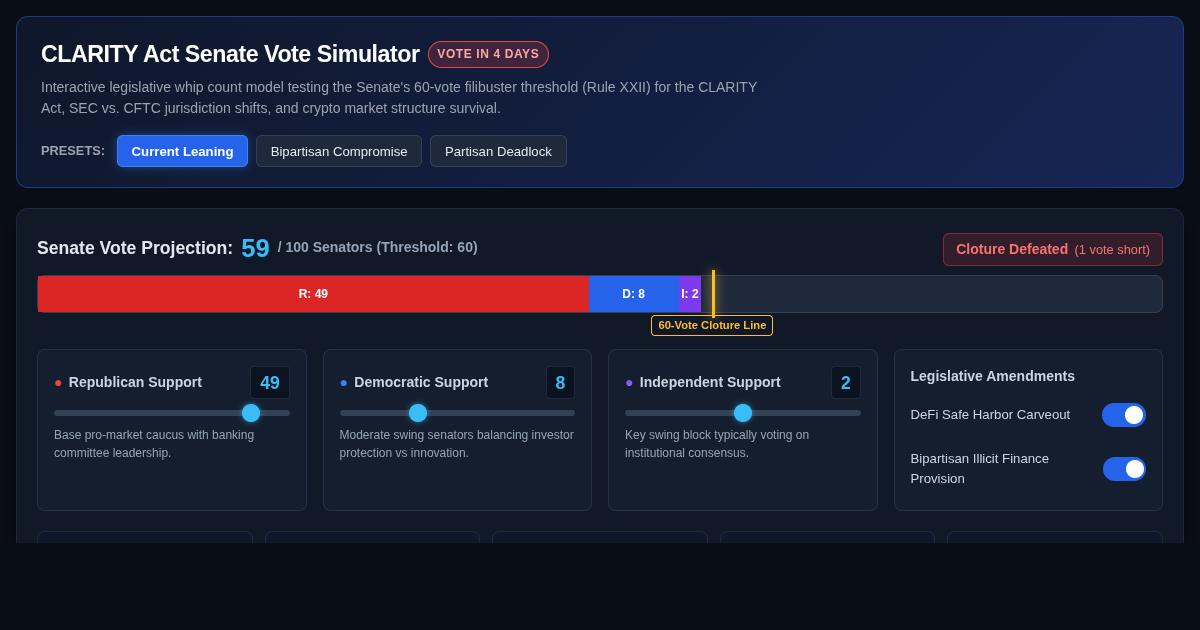Apply the Bipartisan Compromise preset

pos(339,151)
